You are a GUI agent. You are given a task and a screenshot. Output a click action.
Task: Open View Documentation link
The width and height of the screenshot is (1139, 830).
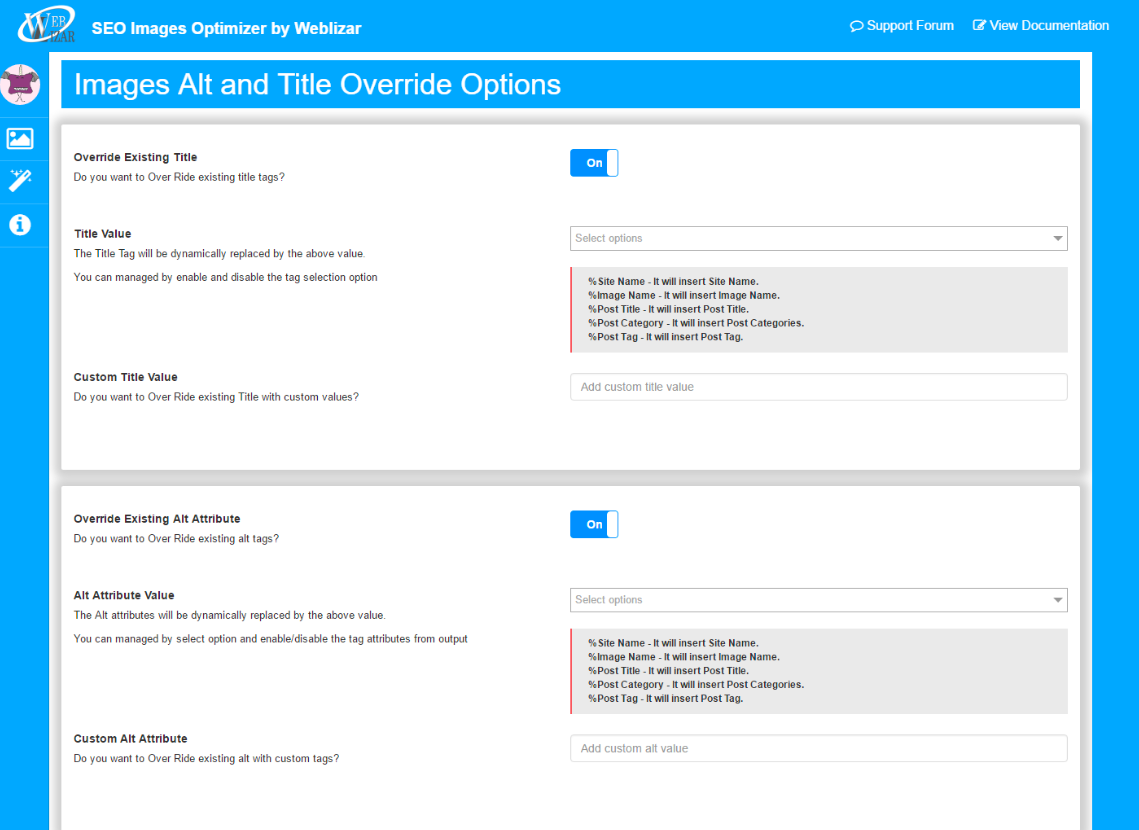click(1040, 26)
